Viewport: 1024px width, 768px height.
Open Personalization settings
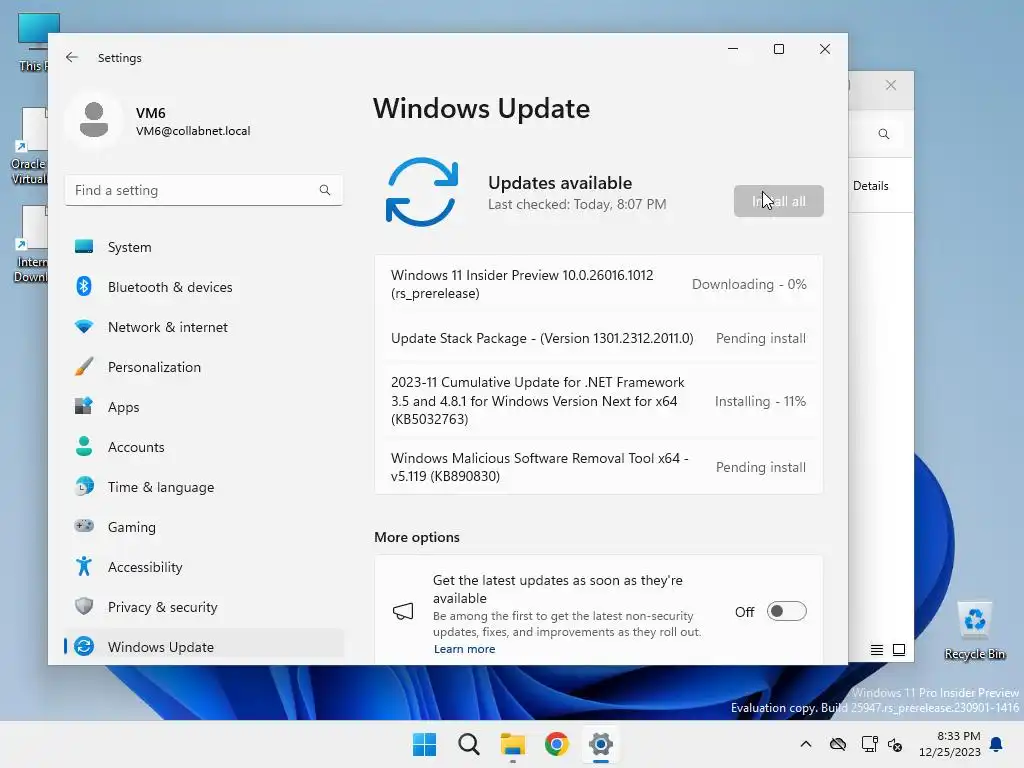pos(204,366)
